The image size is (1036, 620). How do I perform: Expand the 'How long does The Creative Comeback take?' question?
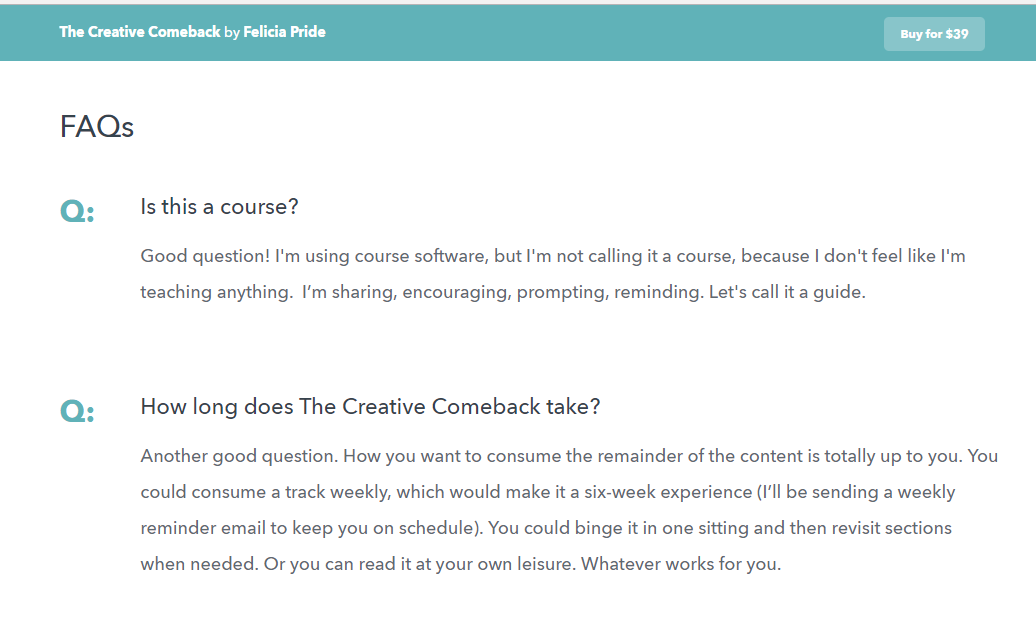tap(371, 406)
